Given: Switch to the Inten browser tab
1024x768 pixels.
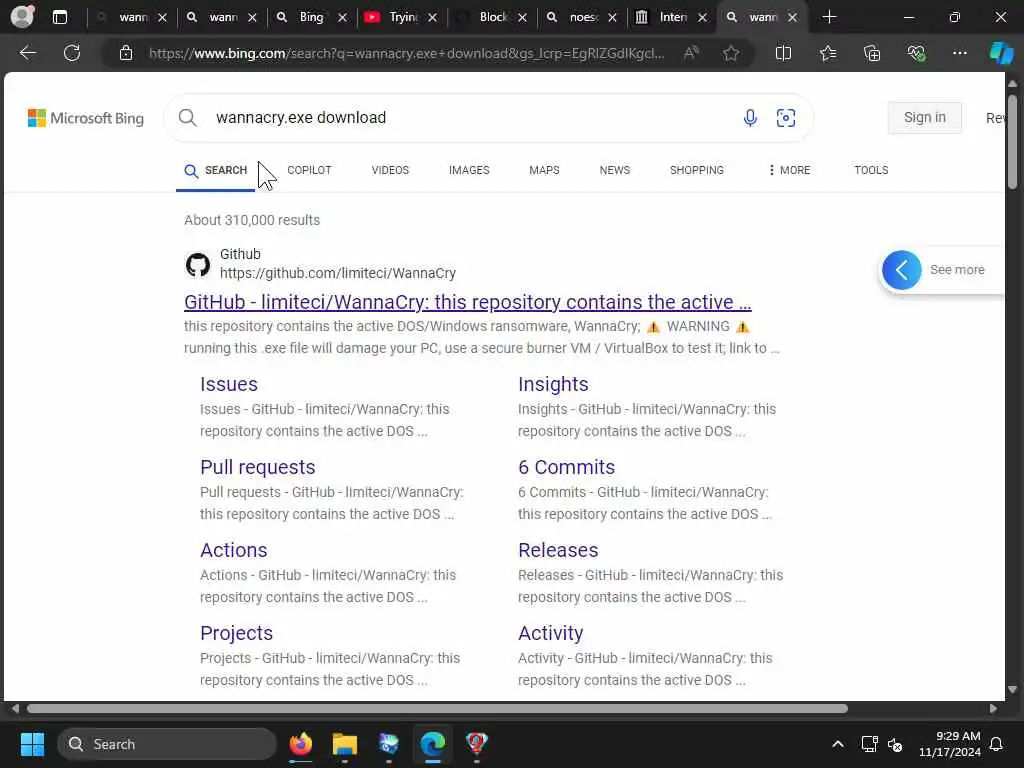Looking at the screenshot, I should point(672,17).
